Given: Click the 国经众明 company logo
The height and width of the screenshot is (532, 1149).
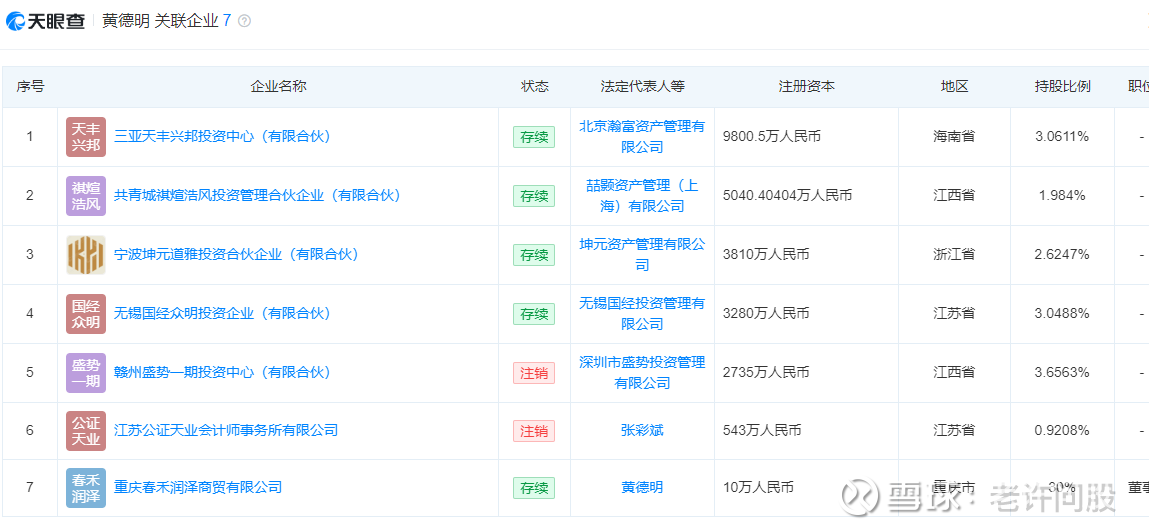Looking at the screenshot, I should [x=86, y=314].
